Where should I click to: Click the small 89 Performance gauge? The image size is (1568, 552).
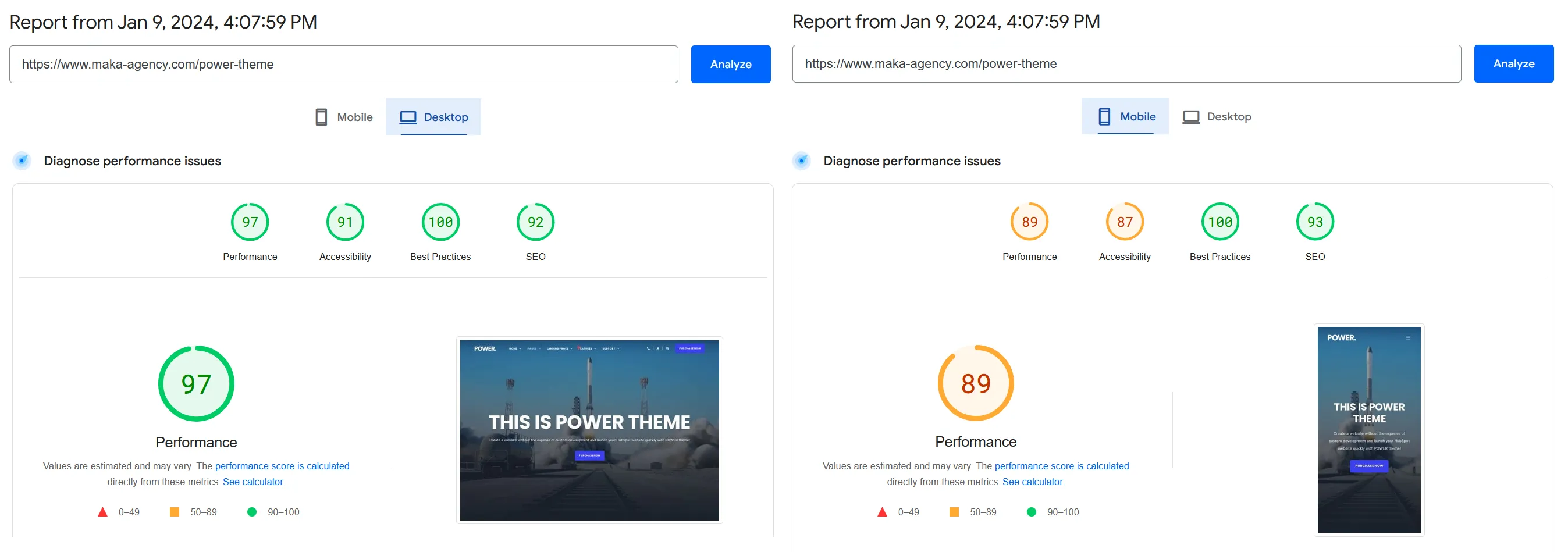pyautogui.click(x=1029, y=222)
